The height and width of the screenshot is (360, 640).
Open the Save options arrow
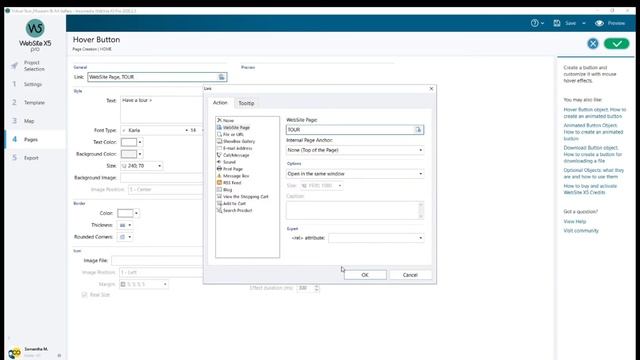click(584, 23)
